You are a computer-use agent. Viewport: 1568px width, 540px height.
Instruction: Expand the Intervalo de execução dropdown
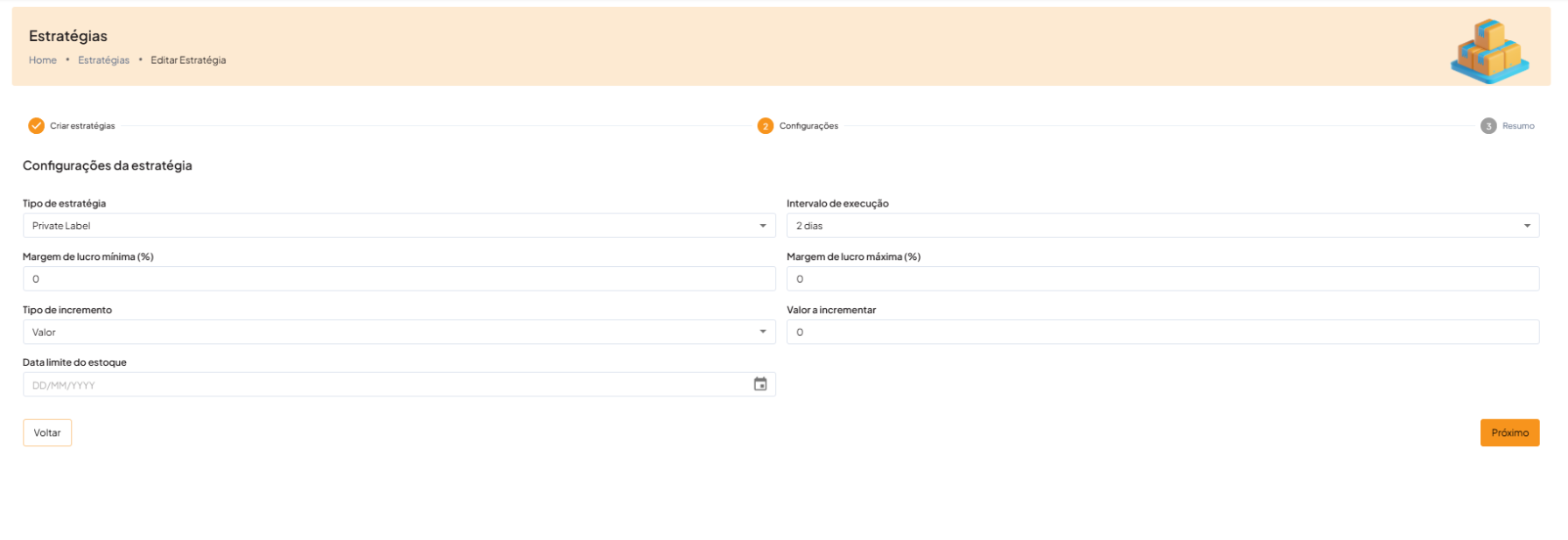click(x=1162, y=226)
